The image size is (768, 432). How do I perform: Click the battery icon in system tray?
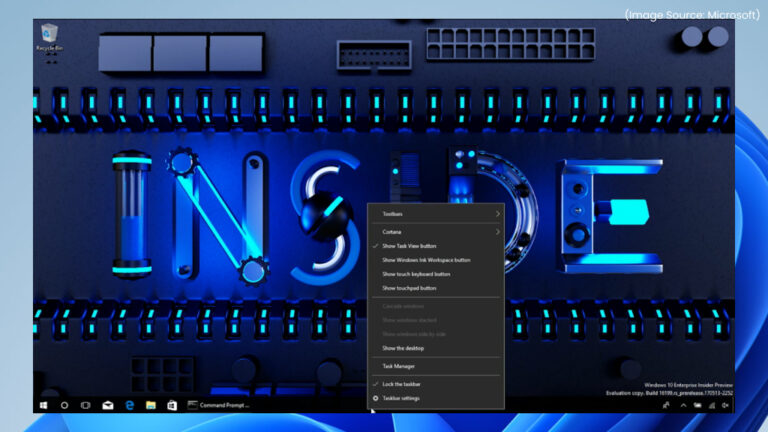(697, 405)
